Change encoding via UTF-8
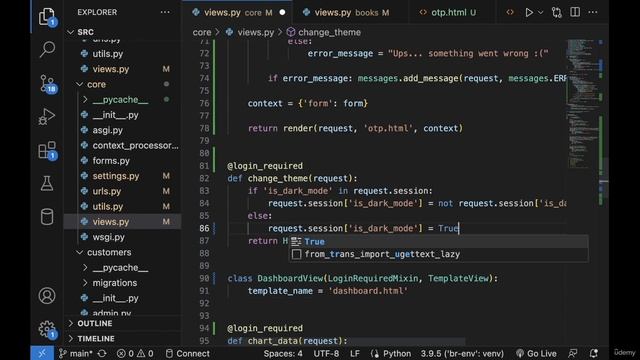The width and height of the screenshot is (640, 360). (326, 353)
